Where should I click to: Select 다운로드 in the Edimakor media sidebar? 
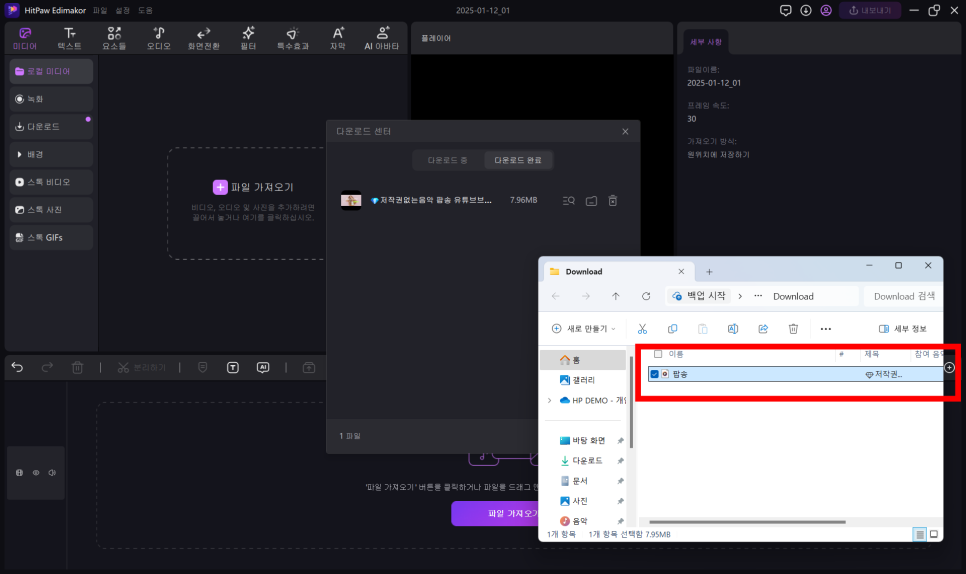(51, 127)
